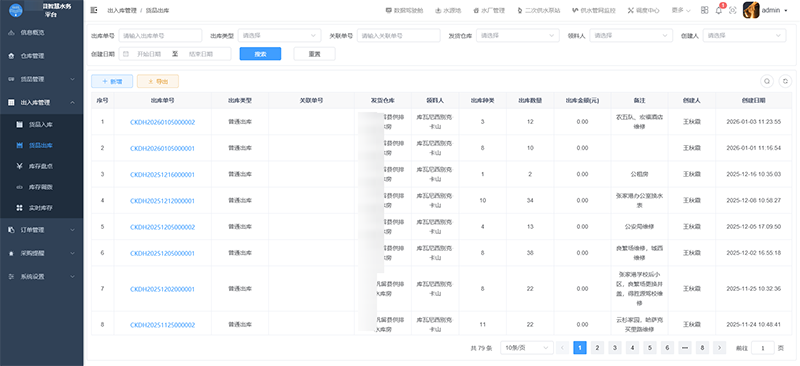Open the 出库类型 dropdown filter
This screenshot has width=800, height=366.
tap(280, 36)
